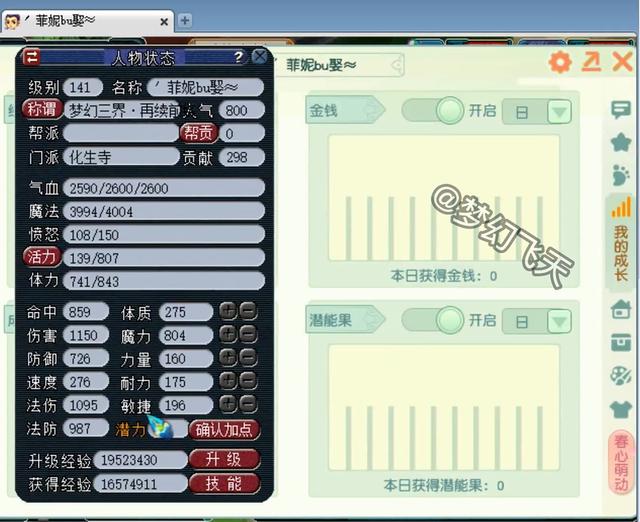This screenshot has width=640, height=522.
Task: Toggle the 潜能果 tracking switch
Action: click(434, 320)
